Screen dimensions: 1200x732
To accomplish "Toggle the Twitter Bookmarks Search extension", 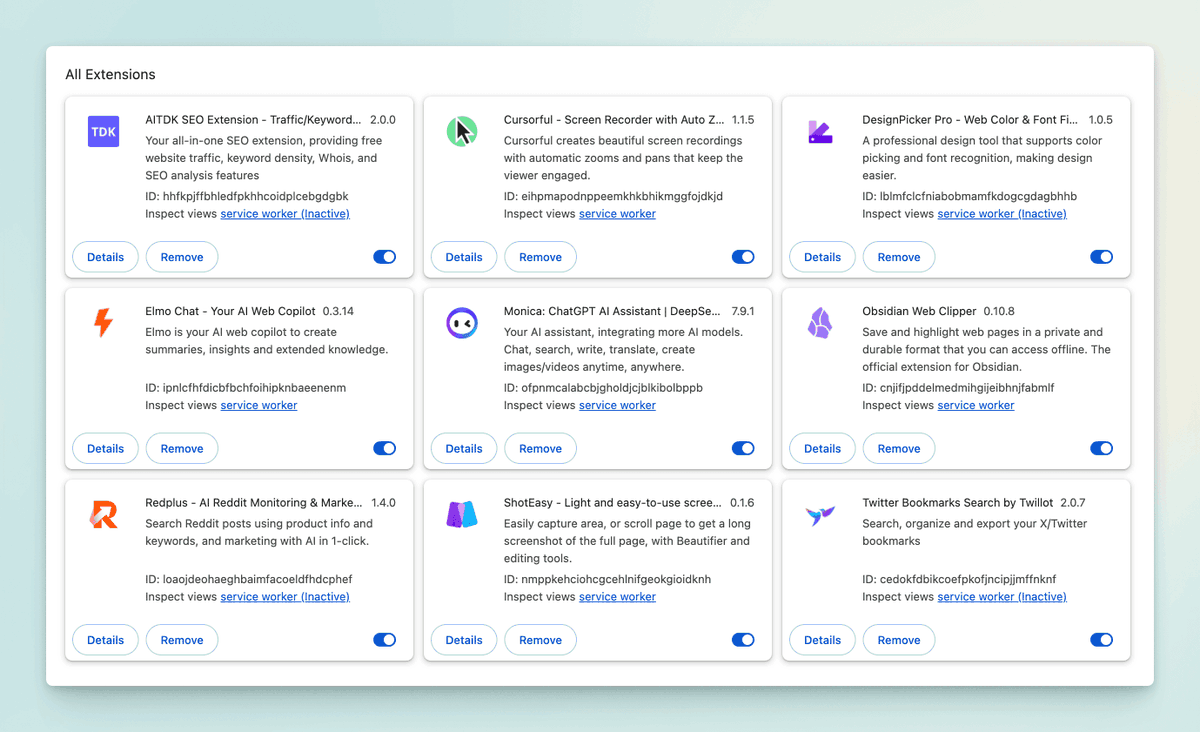I will 1101,640.
